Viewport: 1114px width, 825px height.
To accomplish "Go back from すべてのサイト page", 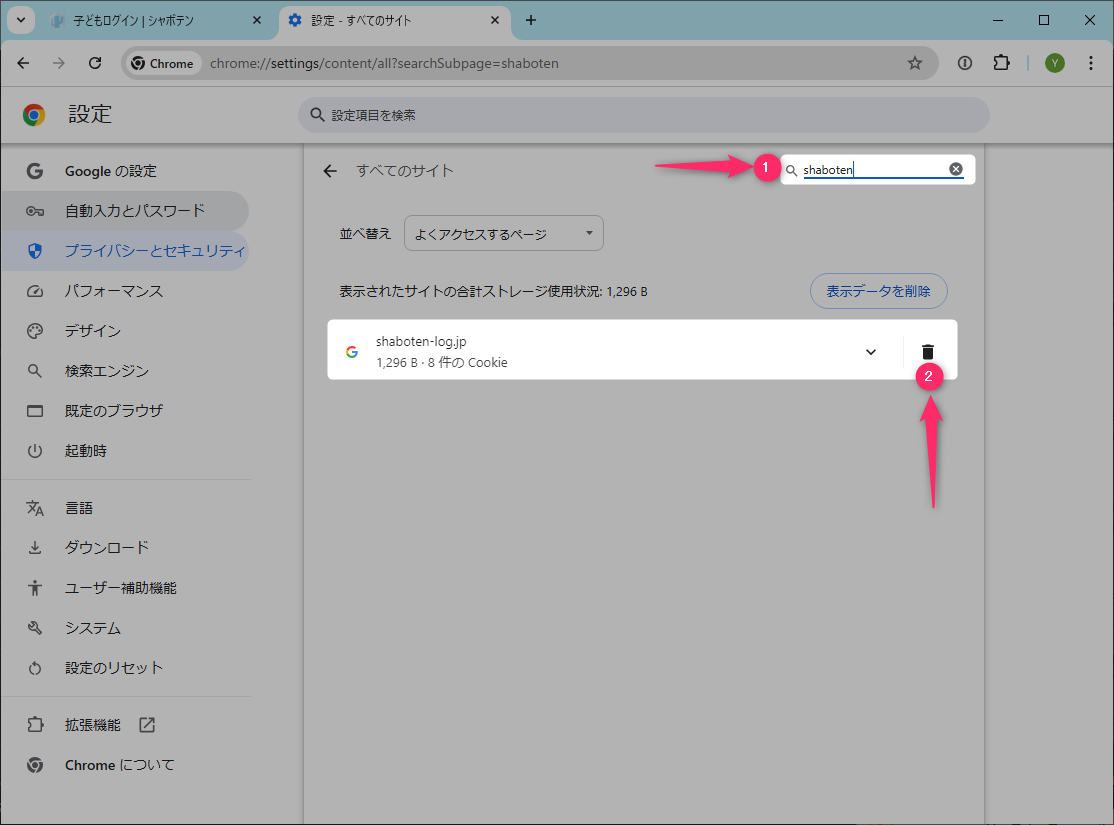I will (330, 171).
